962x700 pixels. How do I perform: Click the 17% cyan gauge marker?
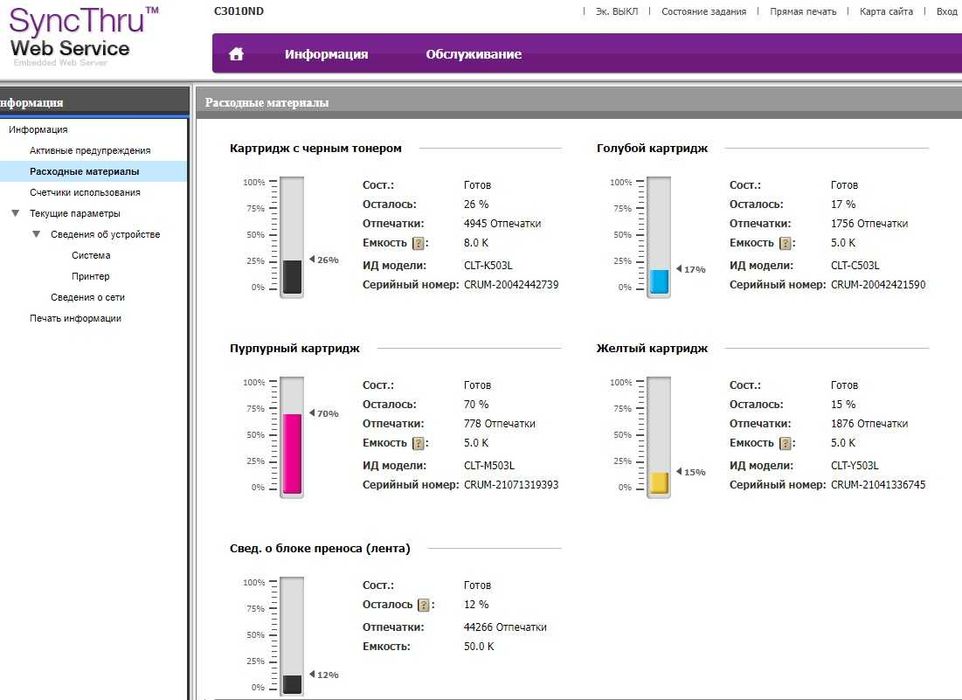[691, 269]
